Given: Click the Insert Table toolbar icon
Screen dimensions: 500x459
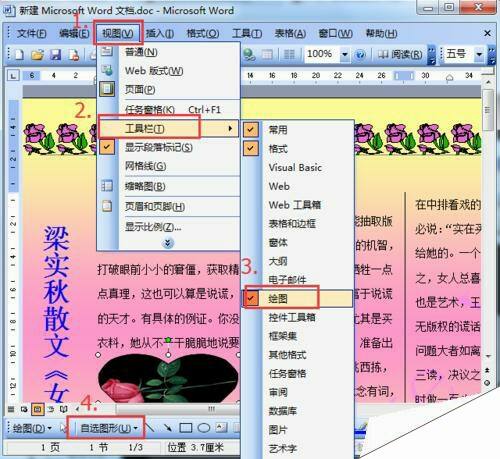Looking at the screenshot, I should click(267, 54).
